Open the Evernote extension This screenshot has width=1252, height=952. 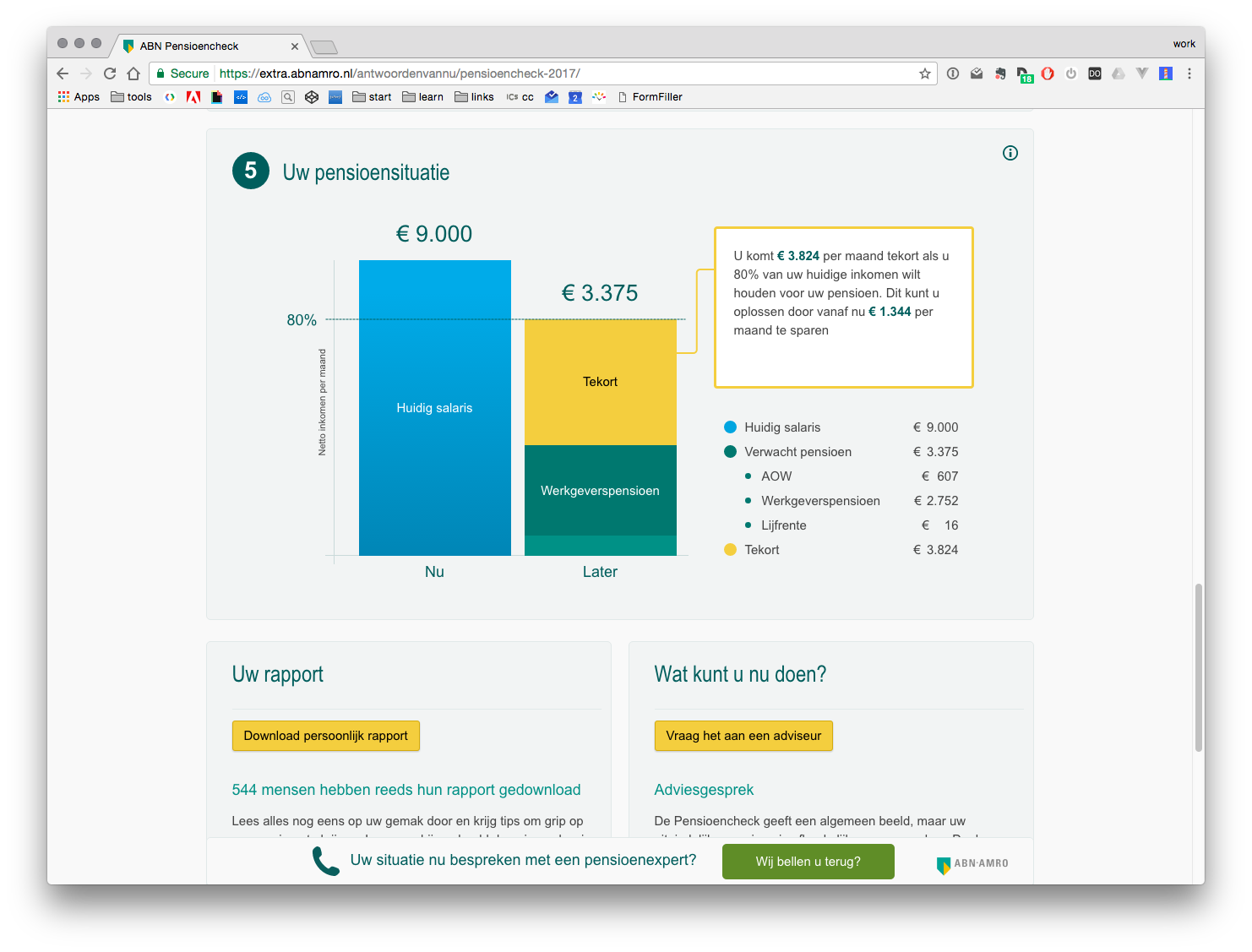point(1000,73)
